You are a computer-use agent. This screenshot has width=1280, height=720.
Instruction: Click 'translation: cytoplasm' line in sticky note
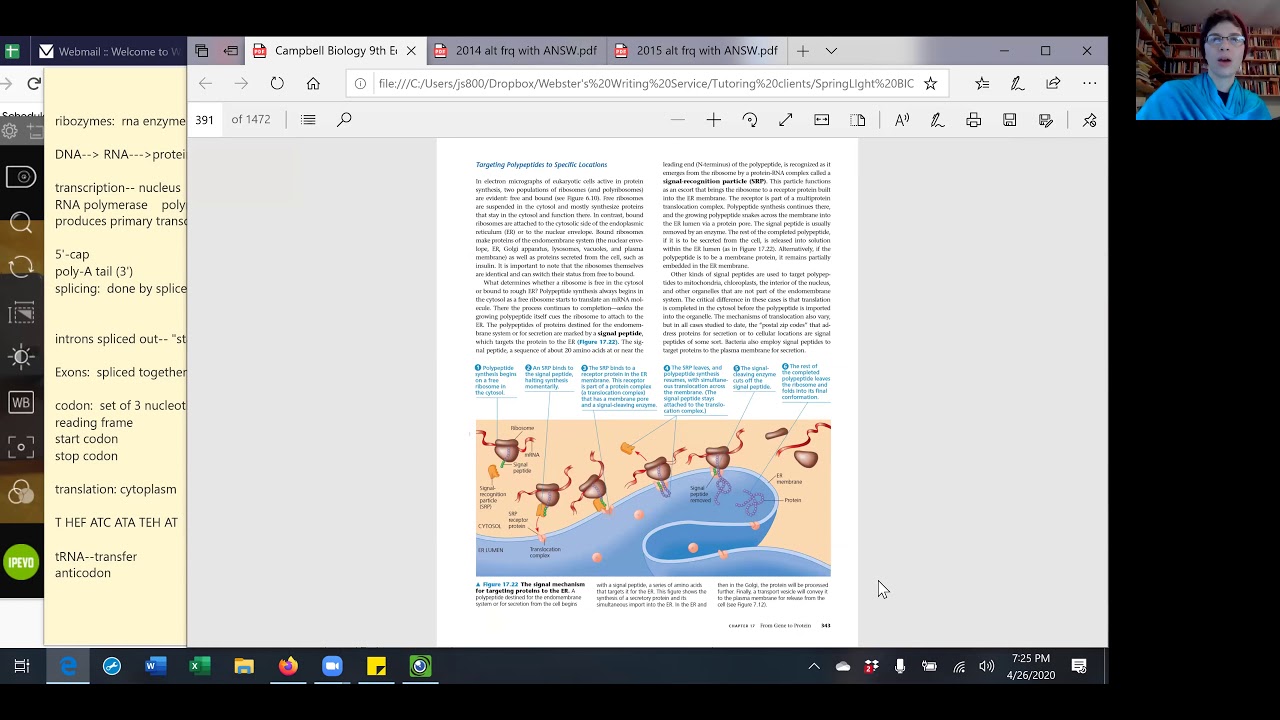point(116,489)
